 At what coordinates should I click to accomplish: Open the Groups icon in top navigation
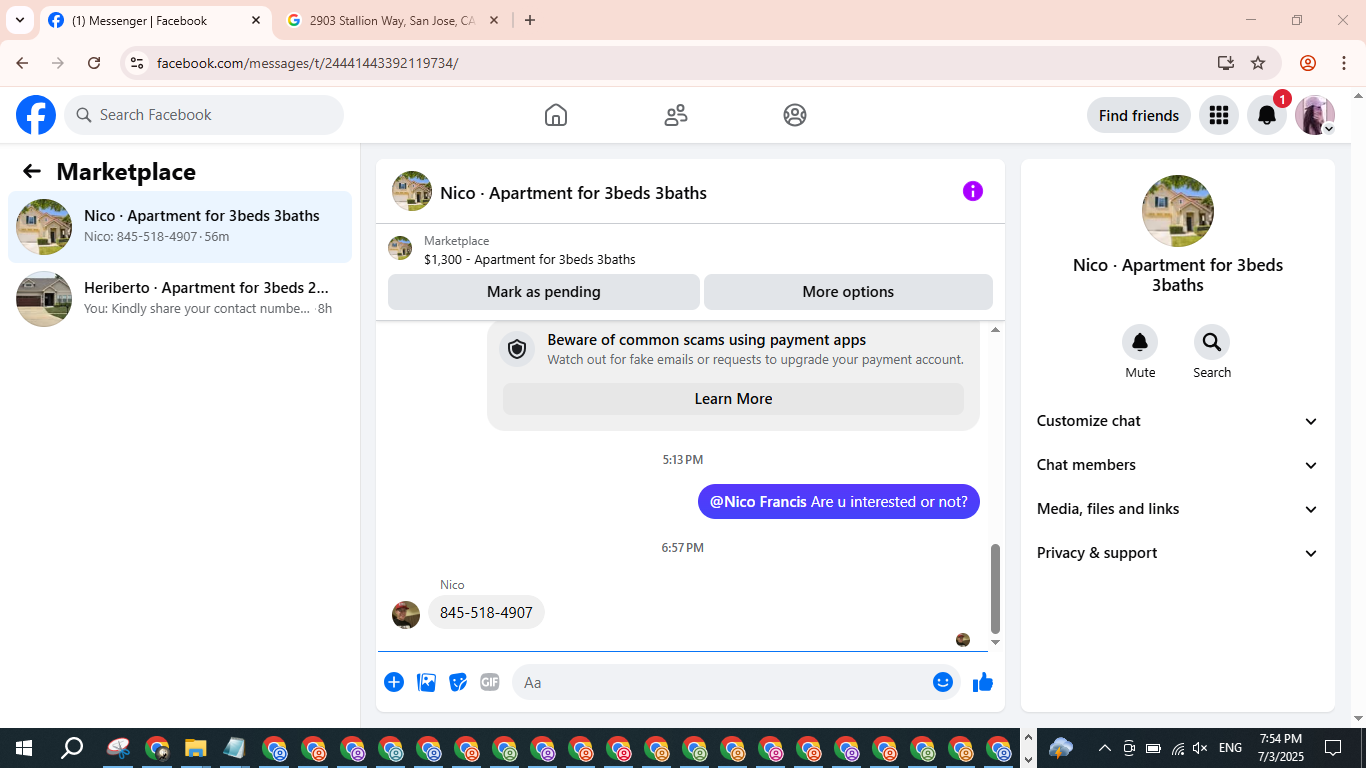[795, 115]
